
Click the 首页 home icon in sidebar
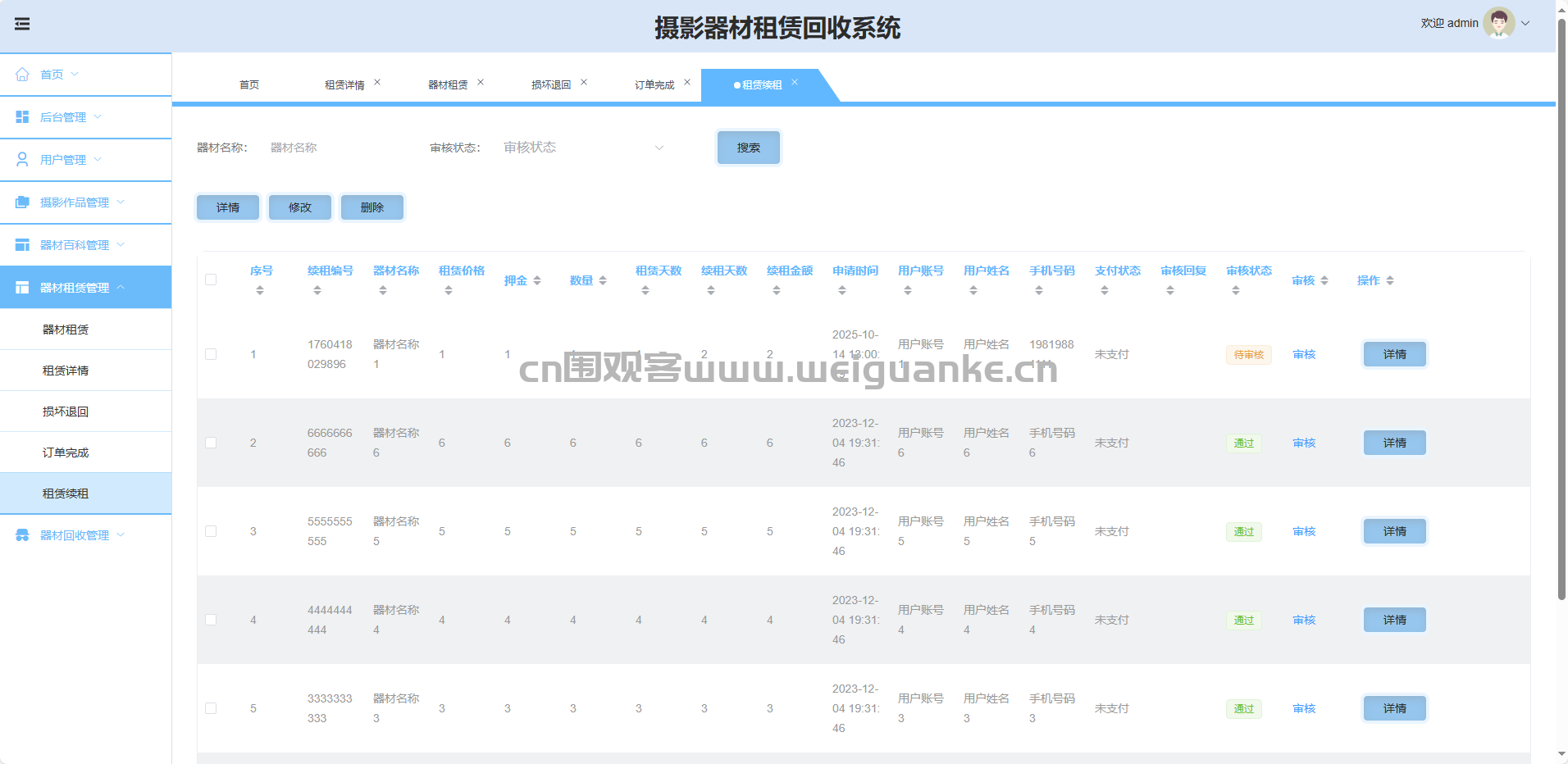click(22, 75)
